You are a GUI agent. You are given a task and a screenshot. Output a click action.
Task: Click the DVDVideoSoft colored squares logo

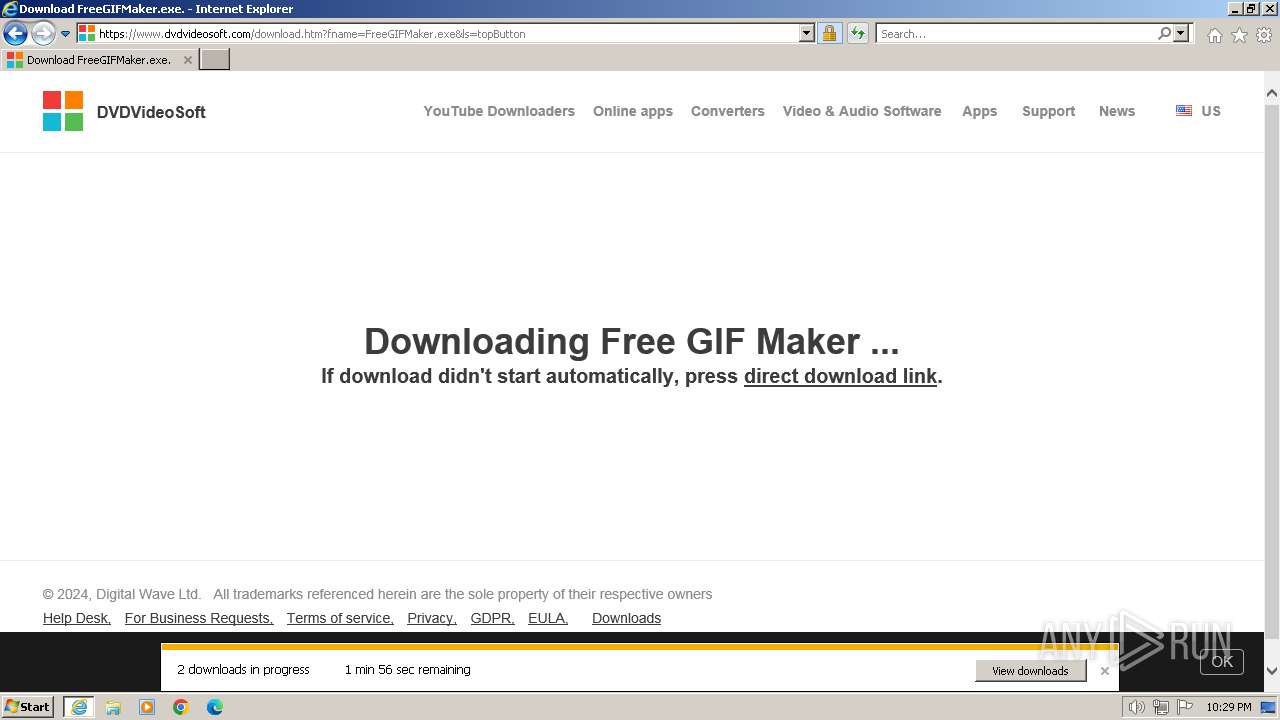point(63,111)
